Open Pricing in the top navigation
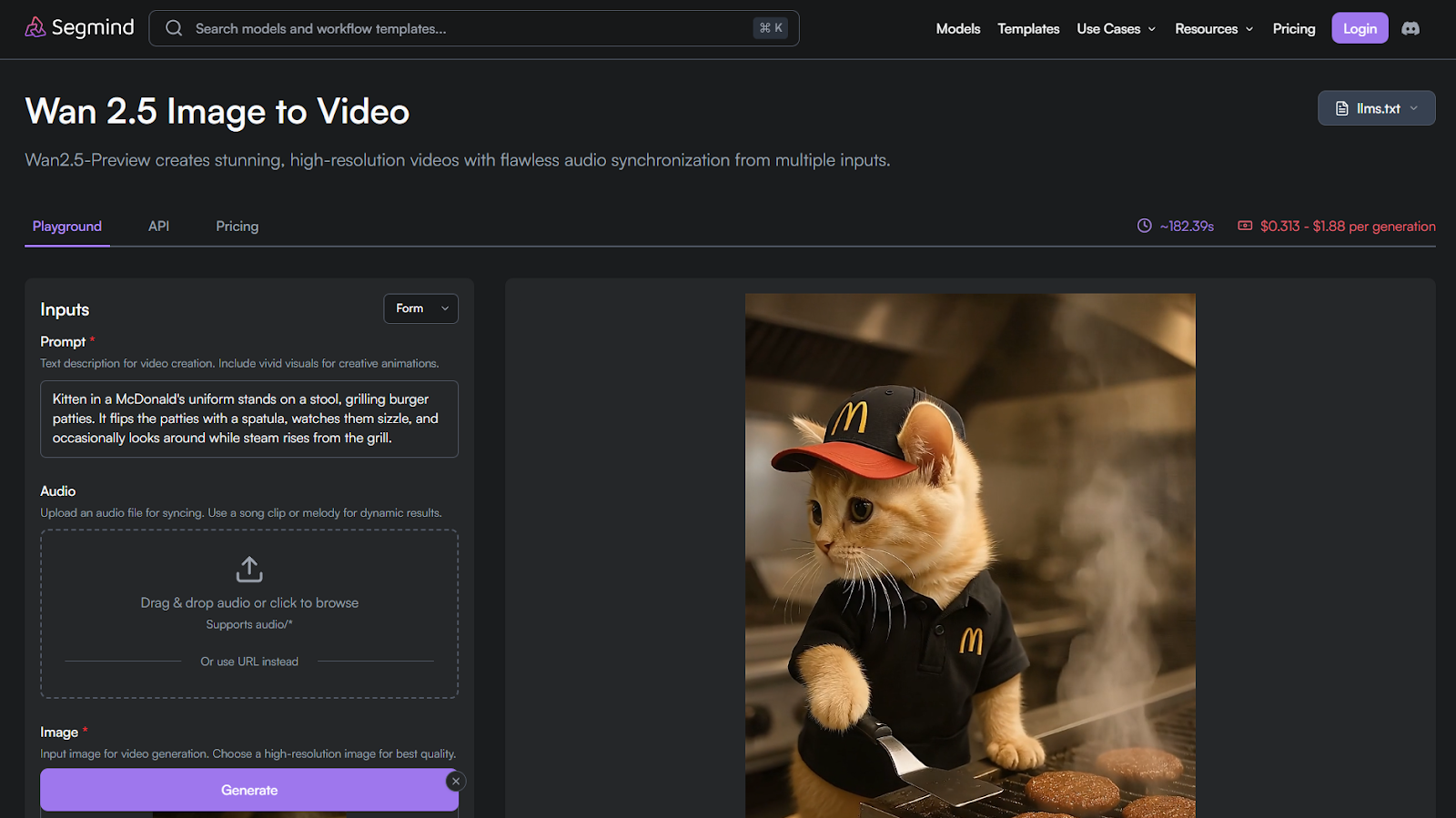The height and width of the screenshot is (818, 1456). coord(1294,29)
